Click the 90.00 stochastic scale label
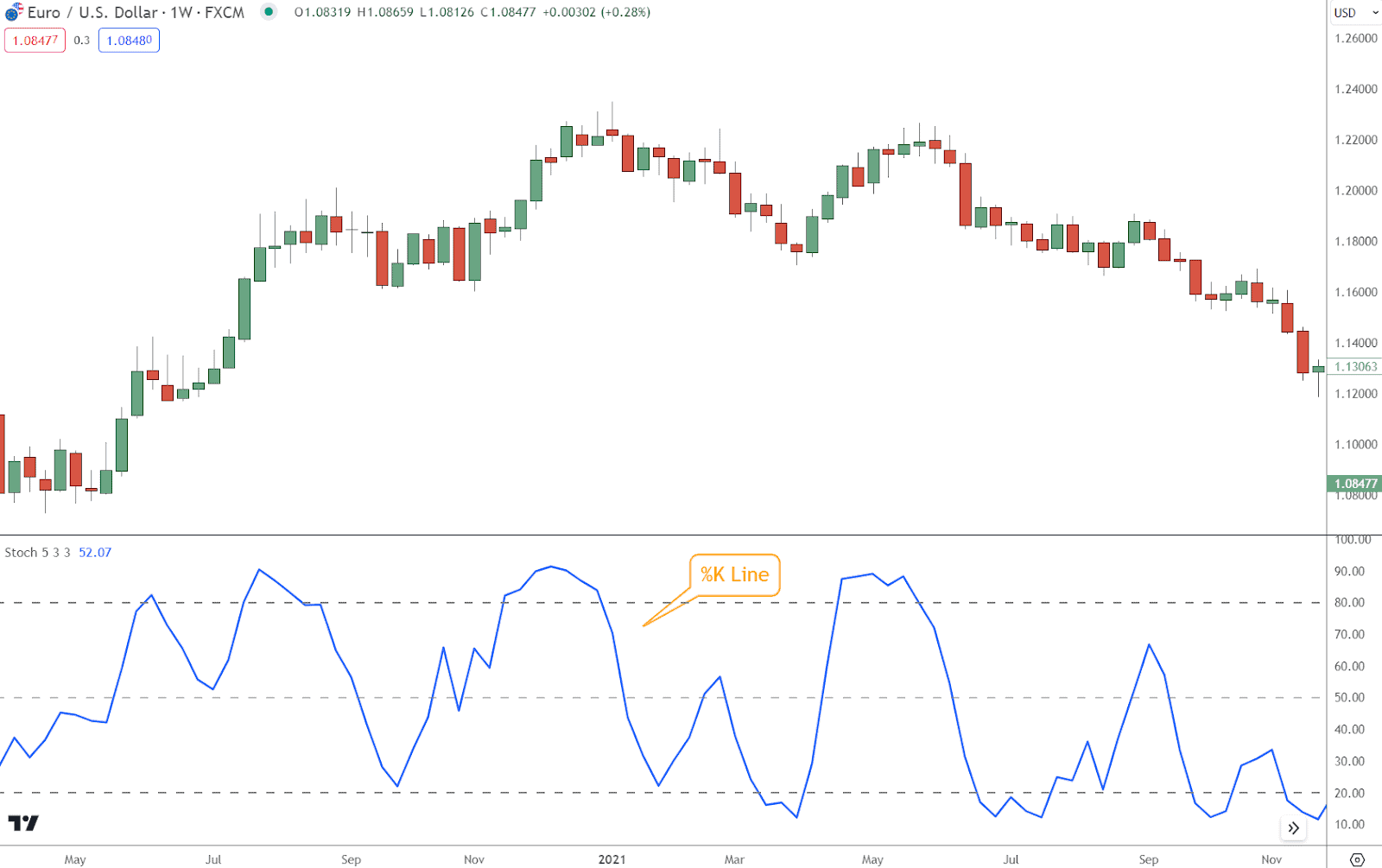Image resolution: width=1382 pixels, height=868 pixels. coord(1349,571)
